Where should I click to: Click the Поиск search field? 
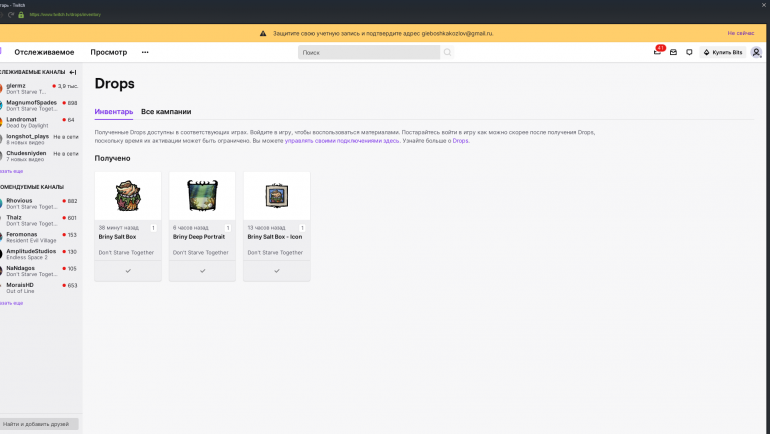point(369,52)
